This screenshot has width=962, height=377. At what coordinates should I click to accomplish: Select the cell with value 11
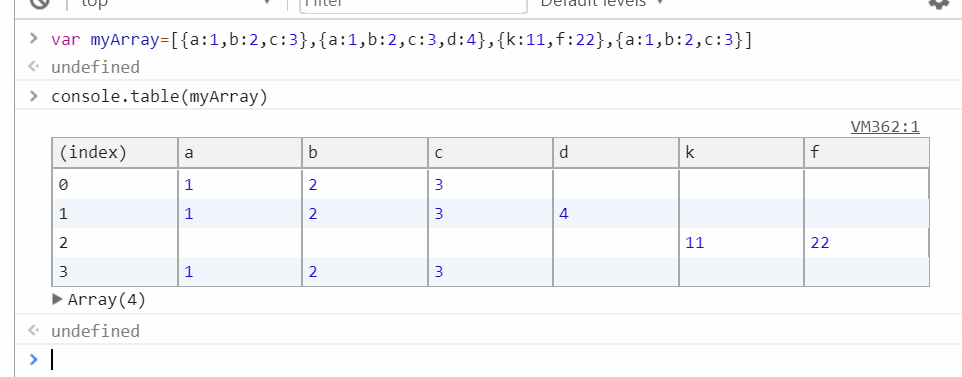coord(741,243)
